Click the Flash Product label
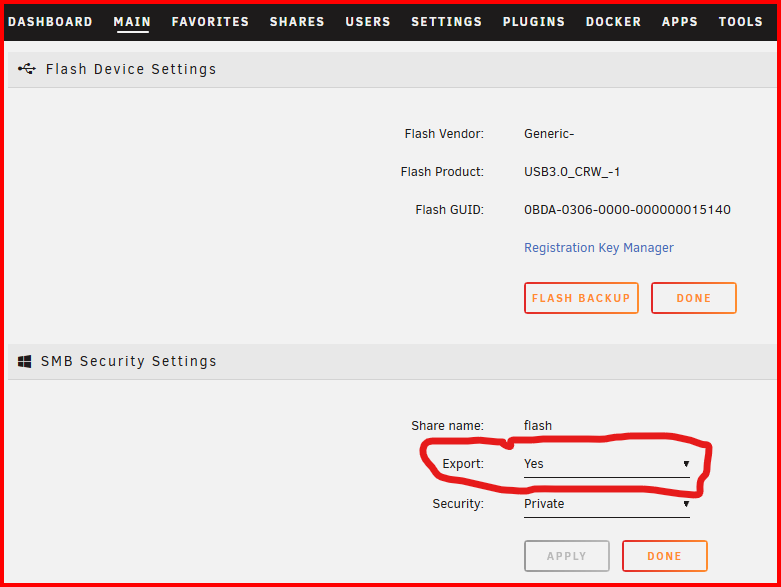Image resolution: width=781 pixels, height=587 pixels. pos(442,172)
